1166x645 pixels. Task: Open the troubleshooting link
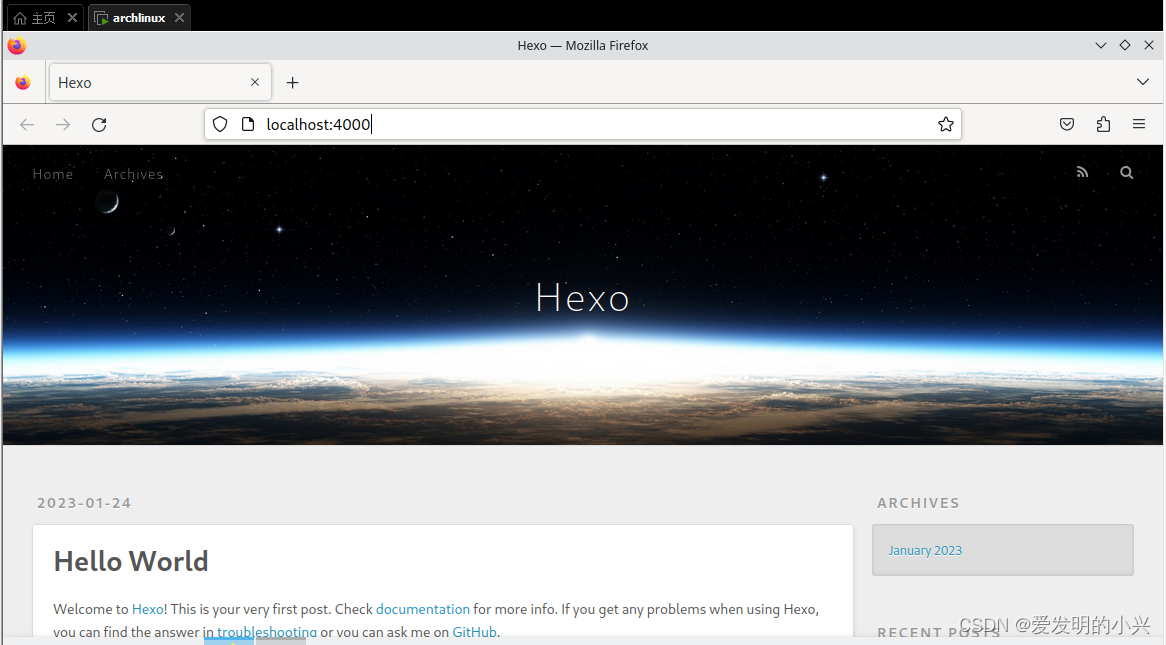(x=266, y=632)
